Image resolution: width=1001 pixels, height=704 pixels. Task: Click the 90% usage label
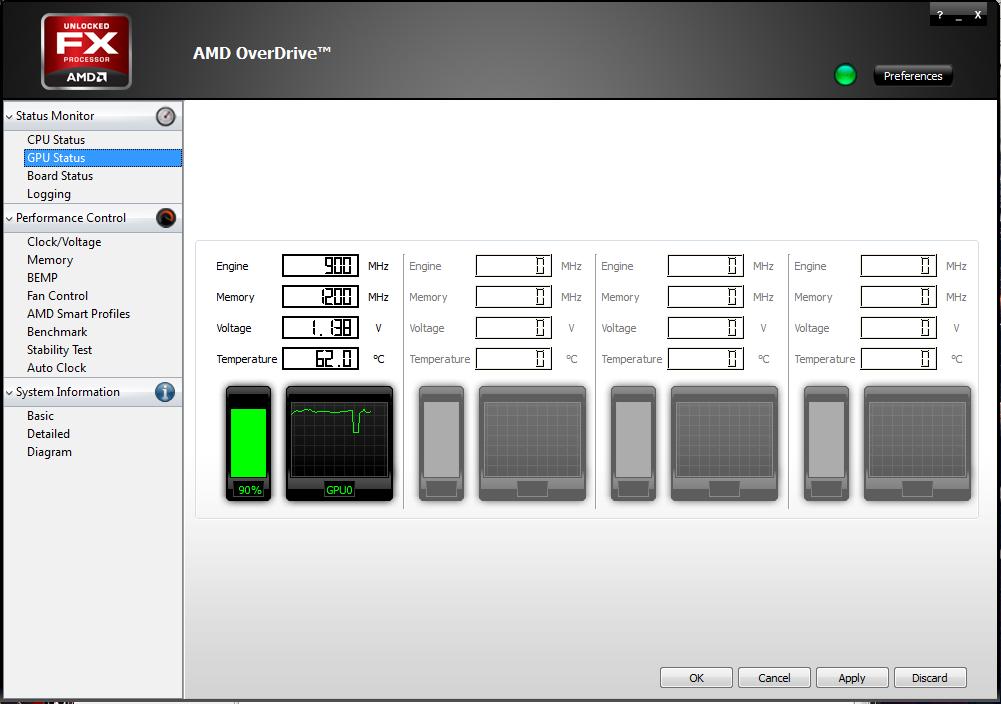tap(250, 490)
